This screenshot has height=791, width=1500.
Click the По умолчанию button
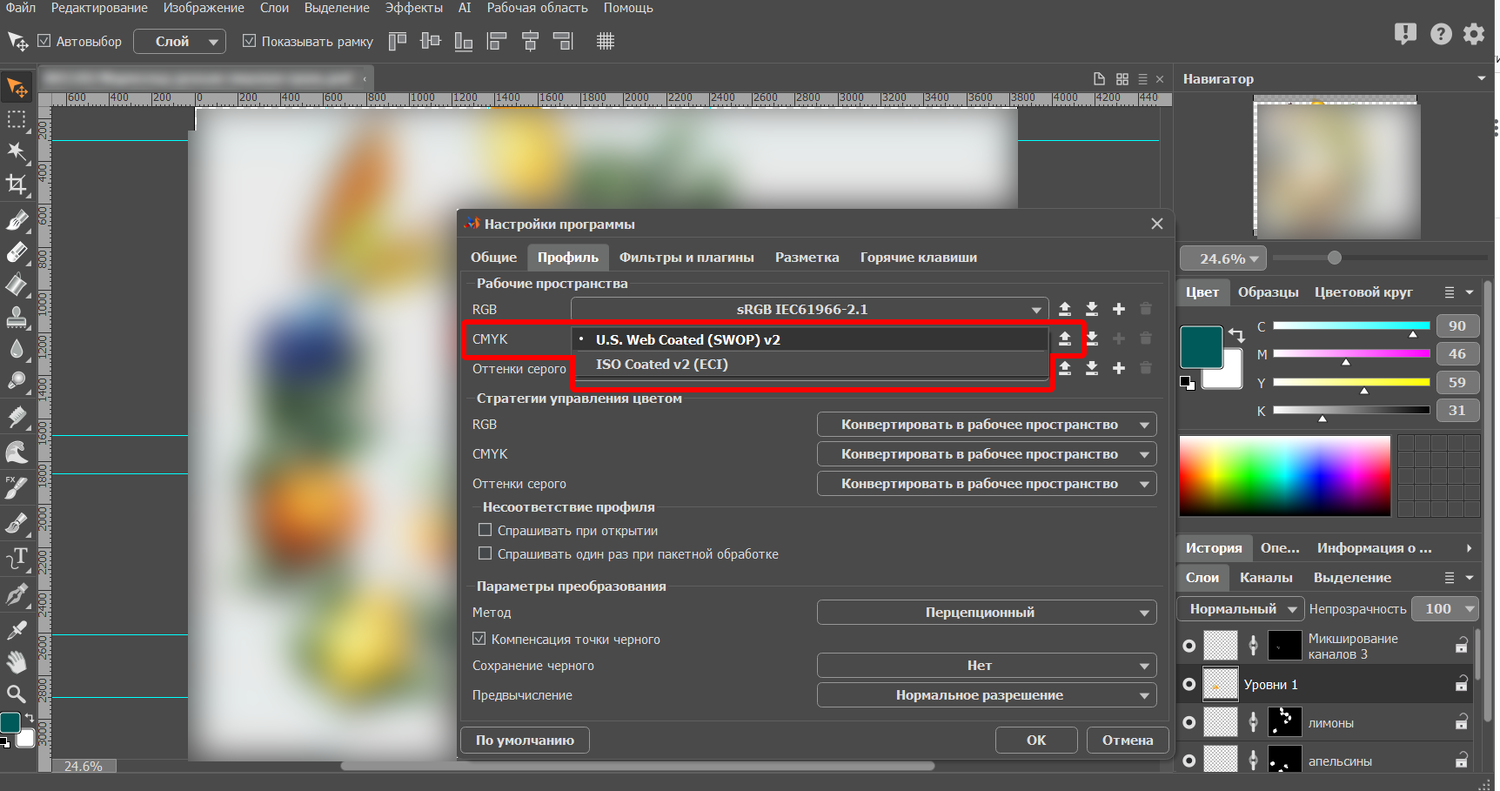pyautogui.click(x=525, y=740)
